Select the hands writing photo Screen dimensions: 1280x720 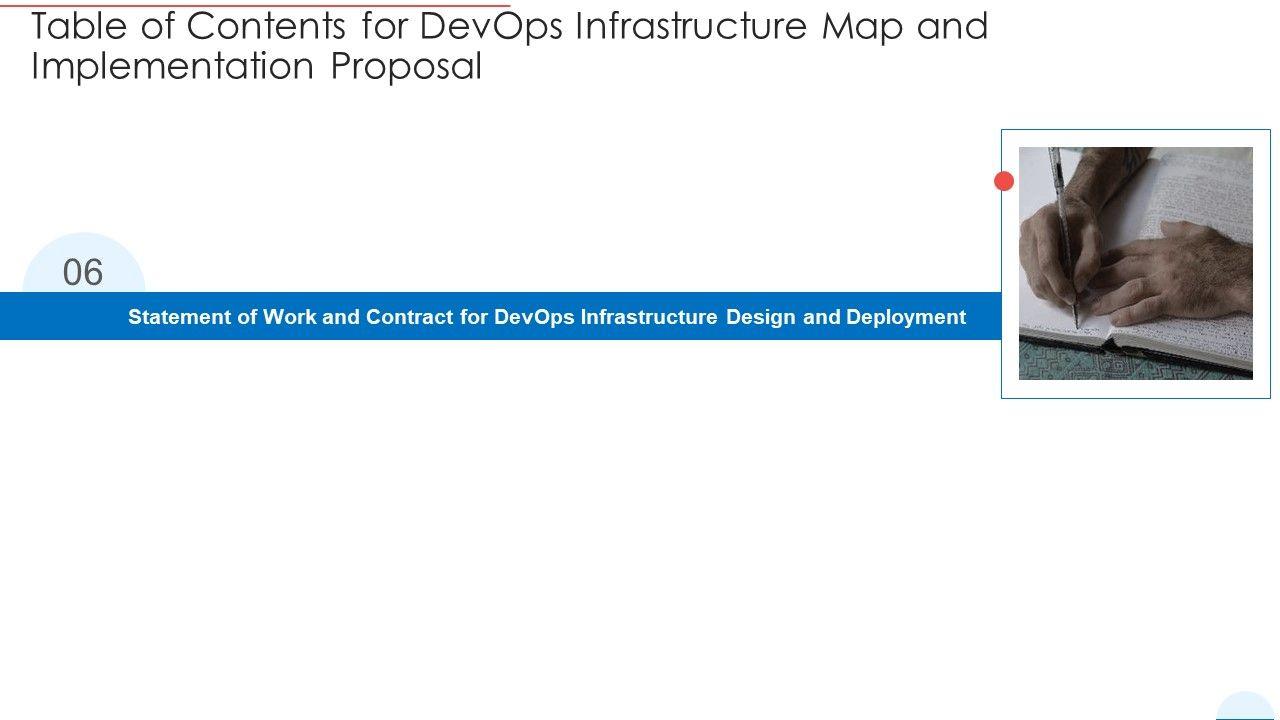click(x=1135, y=263)
